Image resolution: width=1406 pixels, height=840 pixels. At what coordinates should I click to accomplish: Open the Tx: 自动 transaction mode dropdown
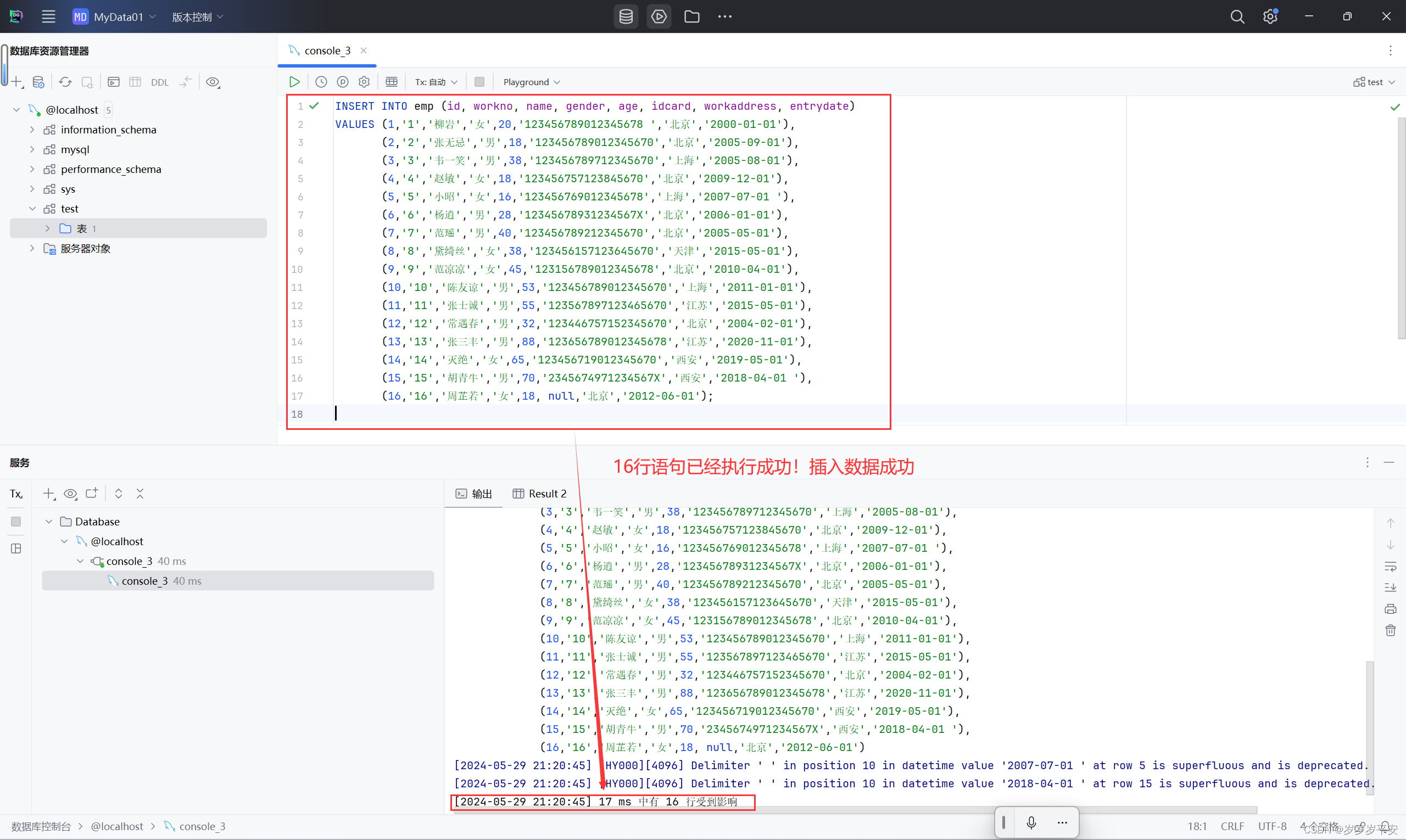point(436,81)
